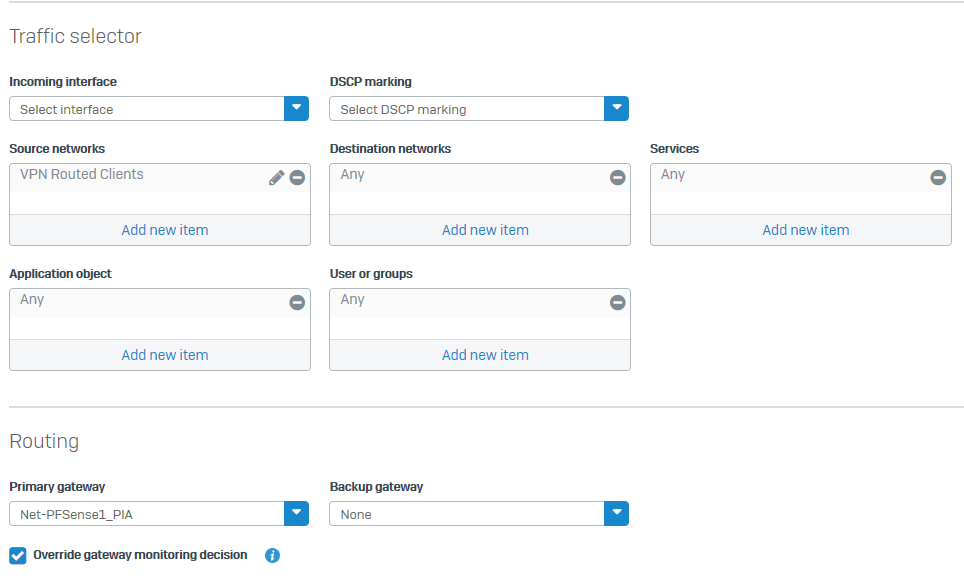Show info about override gateway monitoring
Screen dimensions: 964x582
272,556
